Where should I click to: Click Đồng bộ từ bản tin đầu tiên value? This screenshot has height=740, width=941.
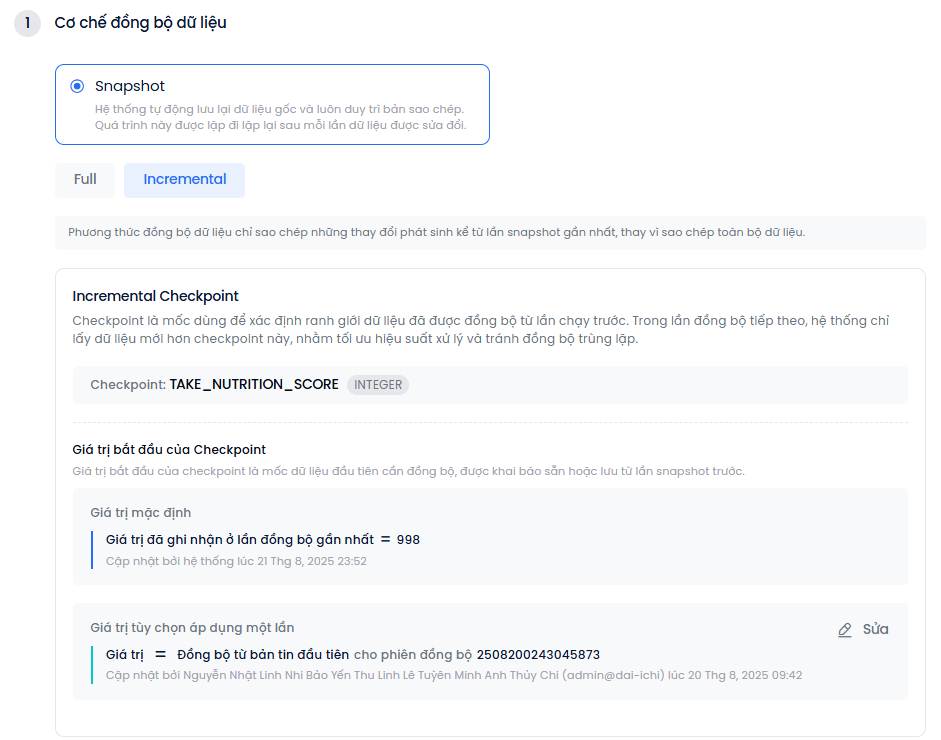coord(263,655)
